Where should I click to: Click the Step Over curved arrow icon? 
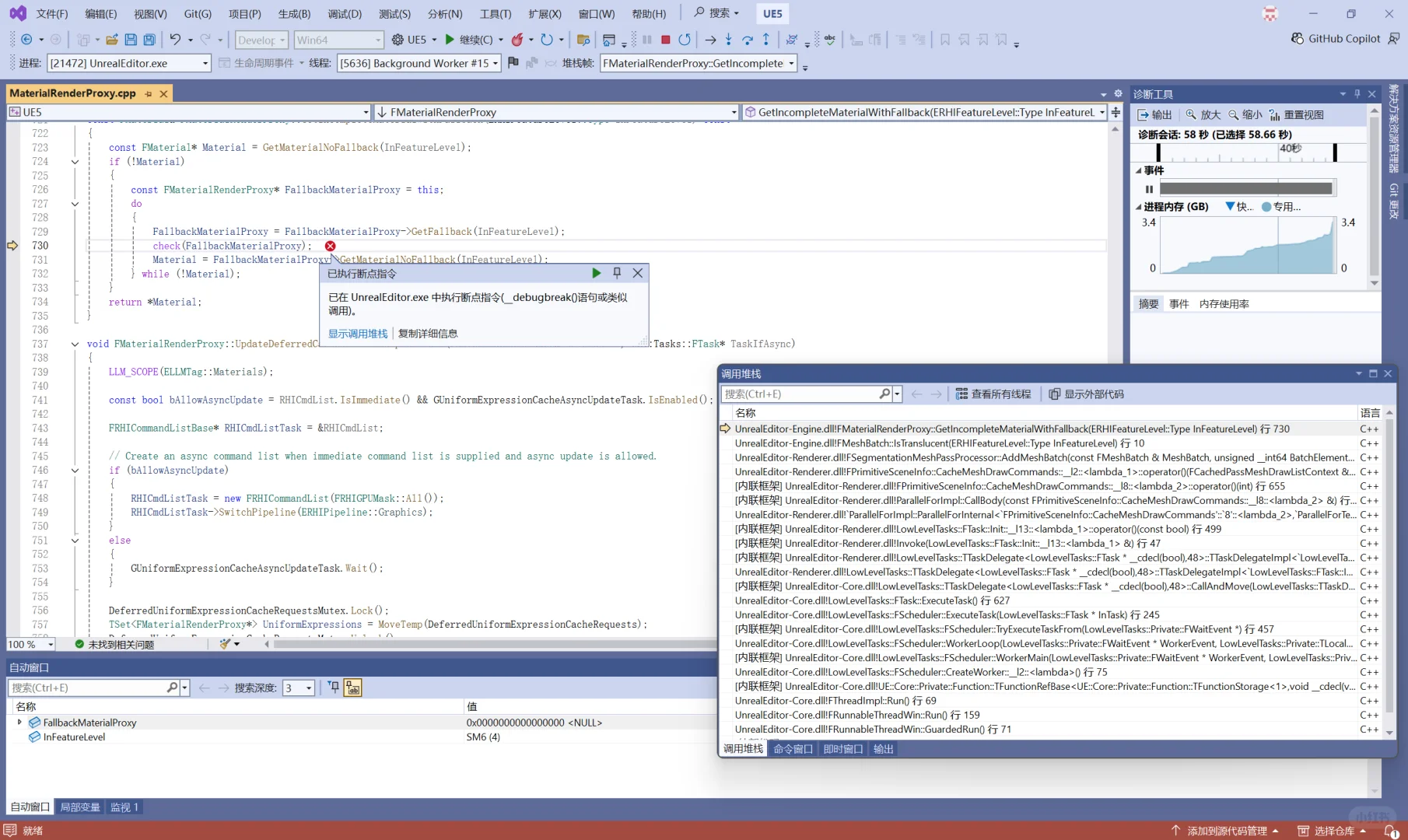click(748, 40)
